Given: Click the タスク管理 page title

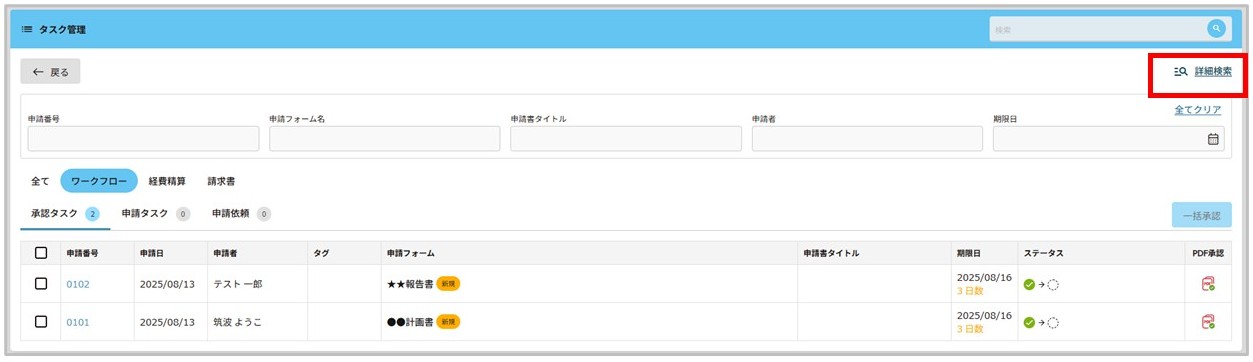Looking at the screenshot, I should pos(62,30).
